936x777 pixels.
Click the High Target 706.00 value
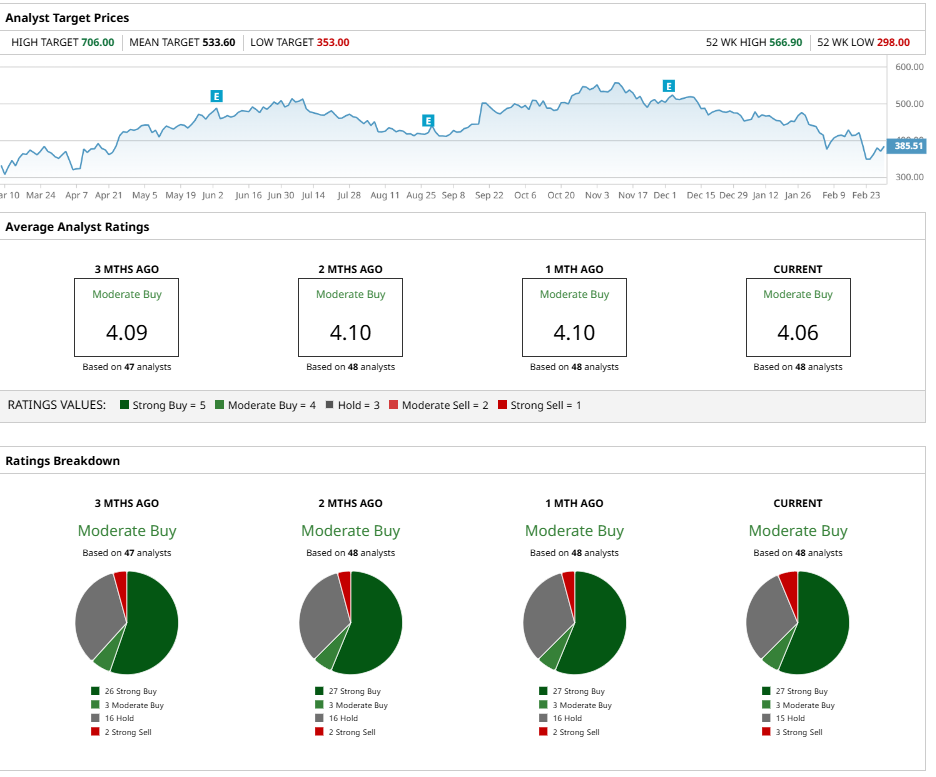pyautogui.click(x=97, y=42)
